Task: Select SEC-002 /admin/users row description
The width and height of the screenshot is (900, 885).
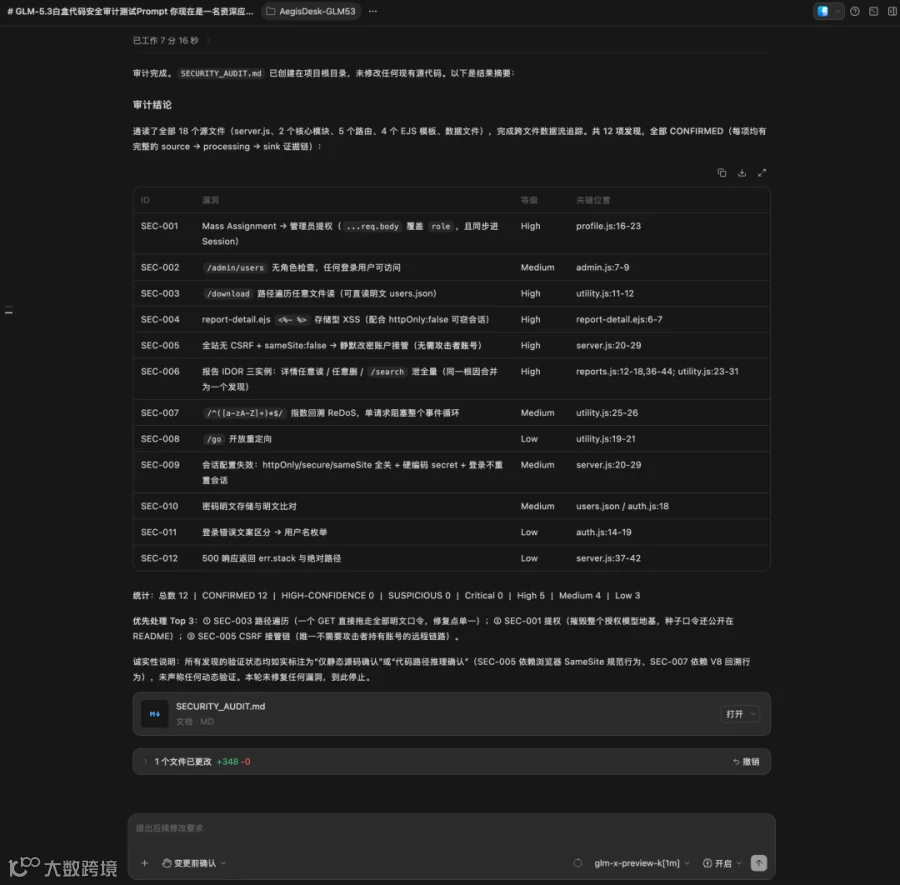Action: point(301,267)
